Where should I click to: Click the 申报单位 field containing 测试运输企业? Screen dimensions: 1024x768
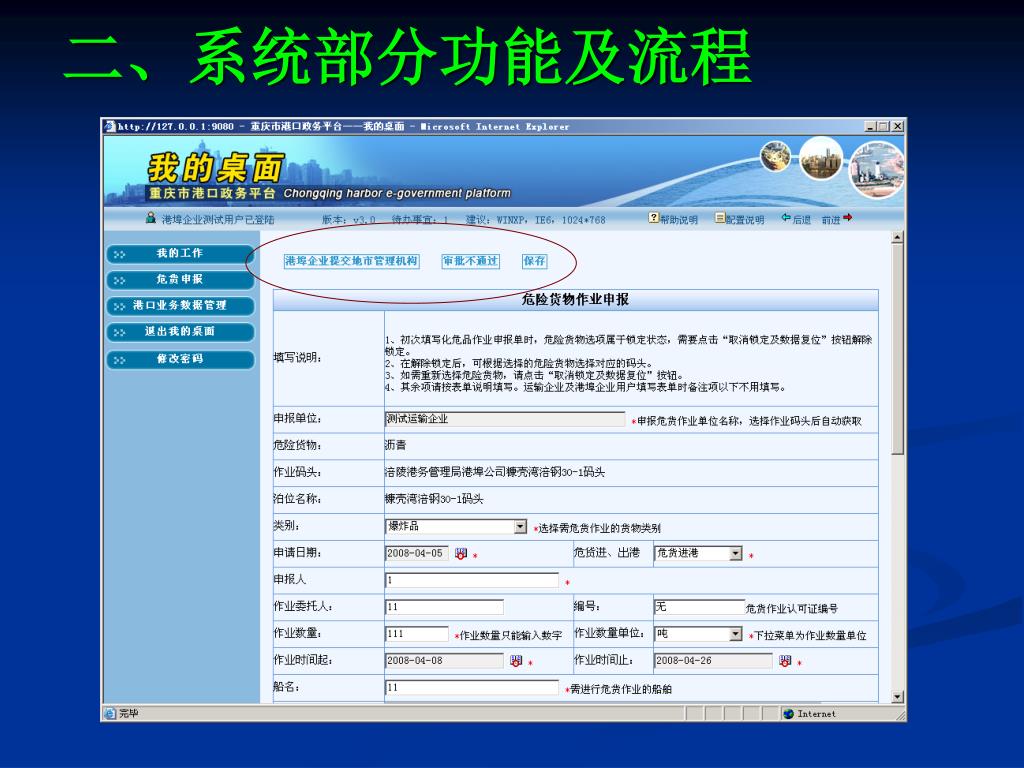coord(505,419)
